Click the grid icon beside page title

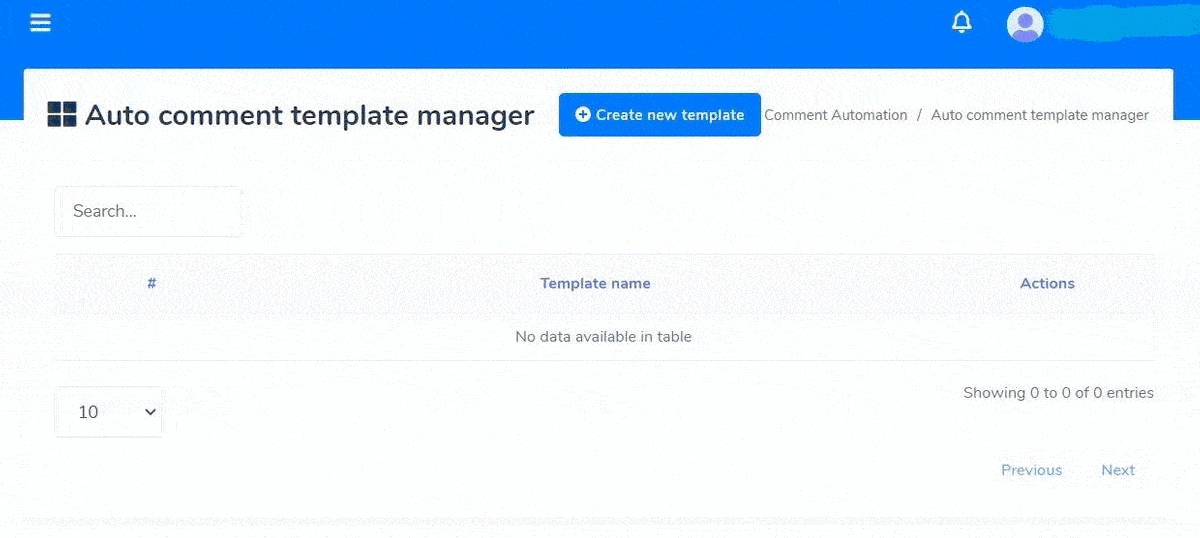point(62,115)
